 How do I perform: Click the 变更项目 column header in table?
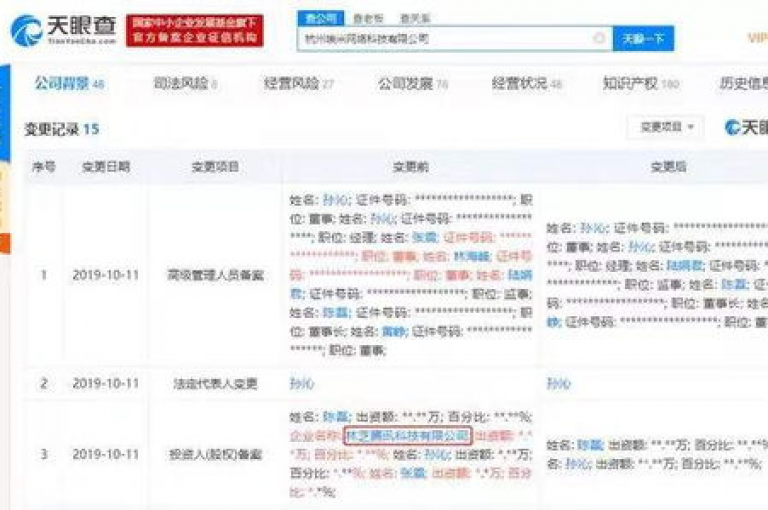coord(215,167)
